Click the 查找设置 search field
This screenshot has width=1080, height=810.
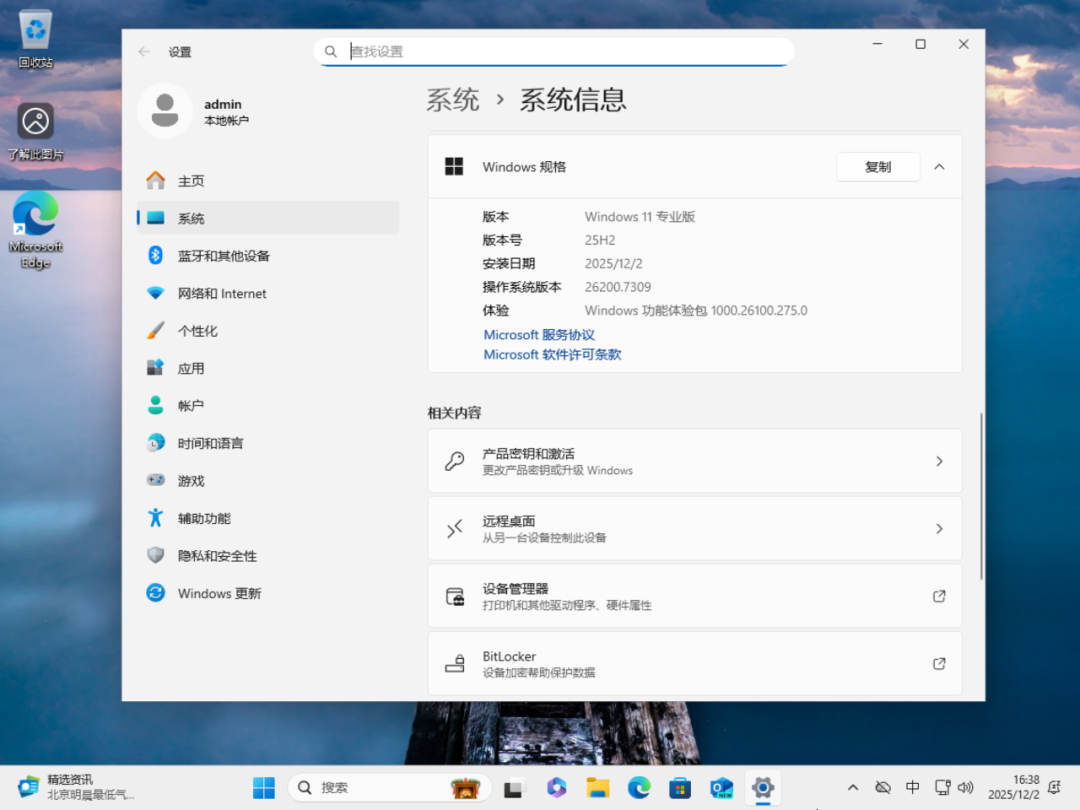pos(554,52)
